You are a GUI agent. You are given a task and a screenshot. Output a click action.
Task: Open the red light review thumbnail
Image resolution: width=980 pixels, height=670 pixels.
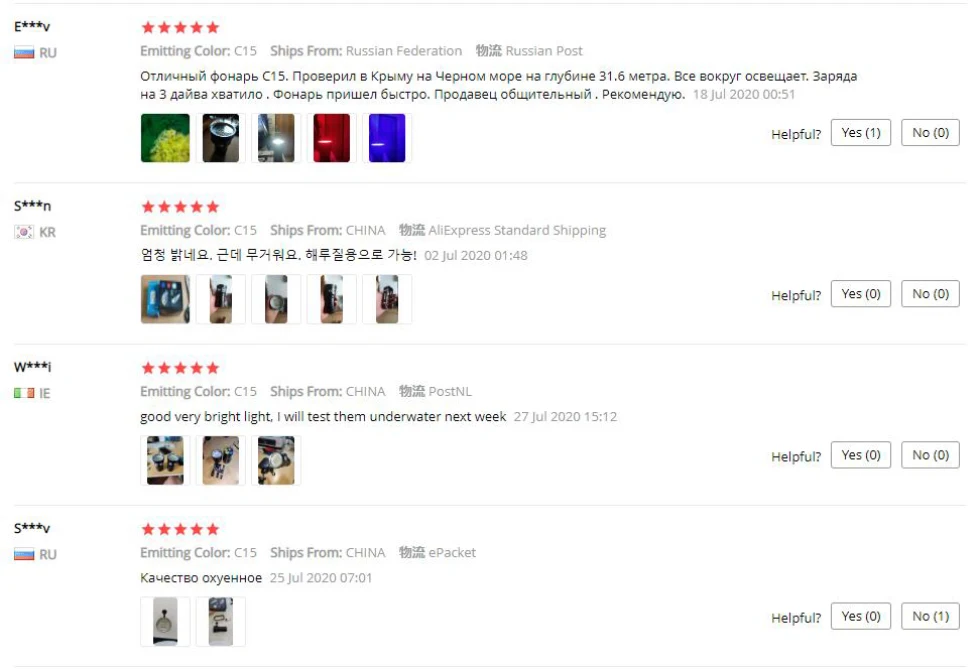tap(331, 138)
